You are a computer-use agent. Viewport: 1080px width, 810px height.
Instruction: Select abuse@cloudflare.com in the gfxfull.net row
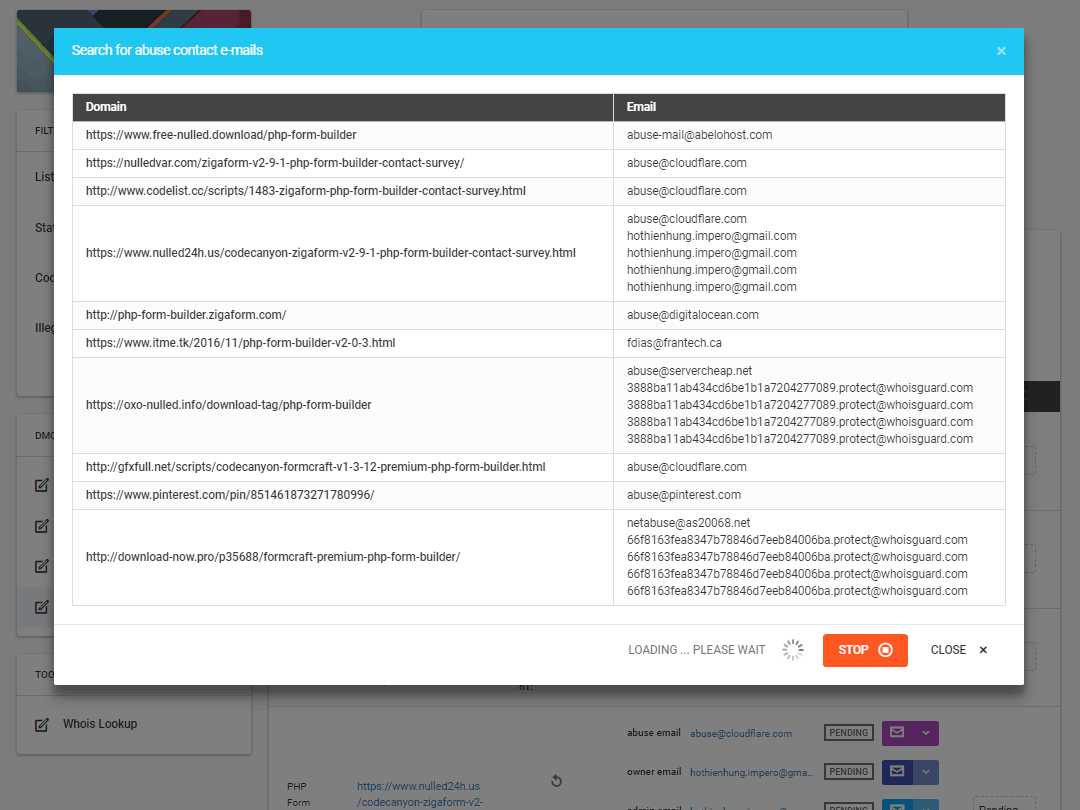tap(687, 467)
